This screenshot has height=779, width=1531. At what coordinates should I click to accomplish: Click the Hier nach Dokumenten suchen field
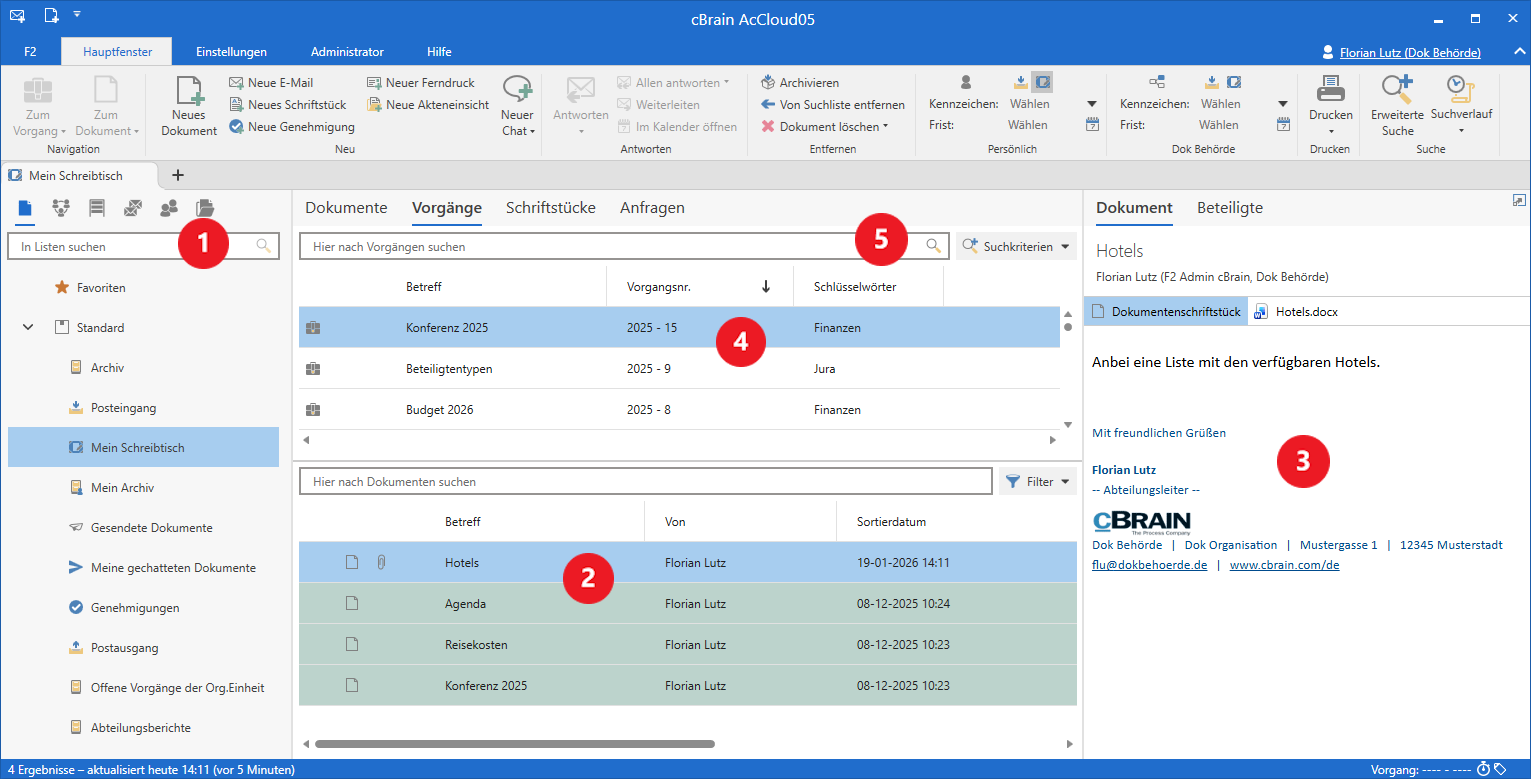coord(646,482)
